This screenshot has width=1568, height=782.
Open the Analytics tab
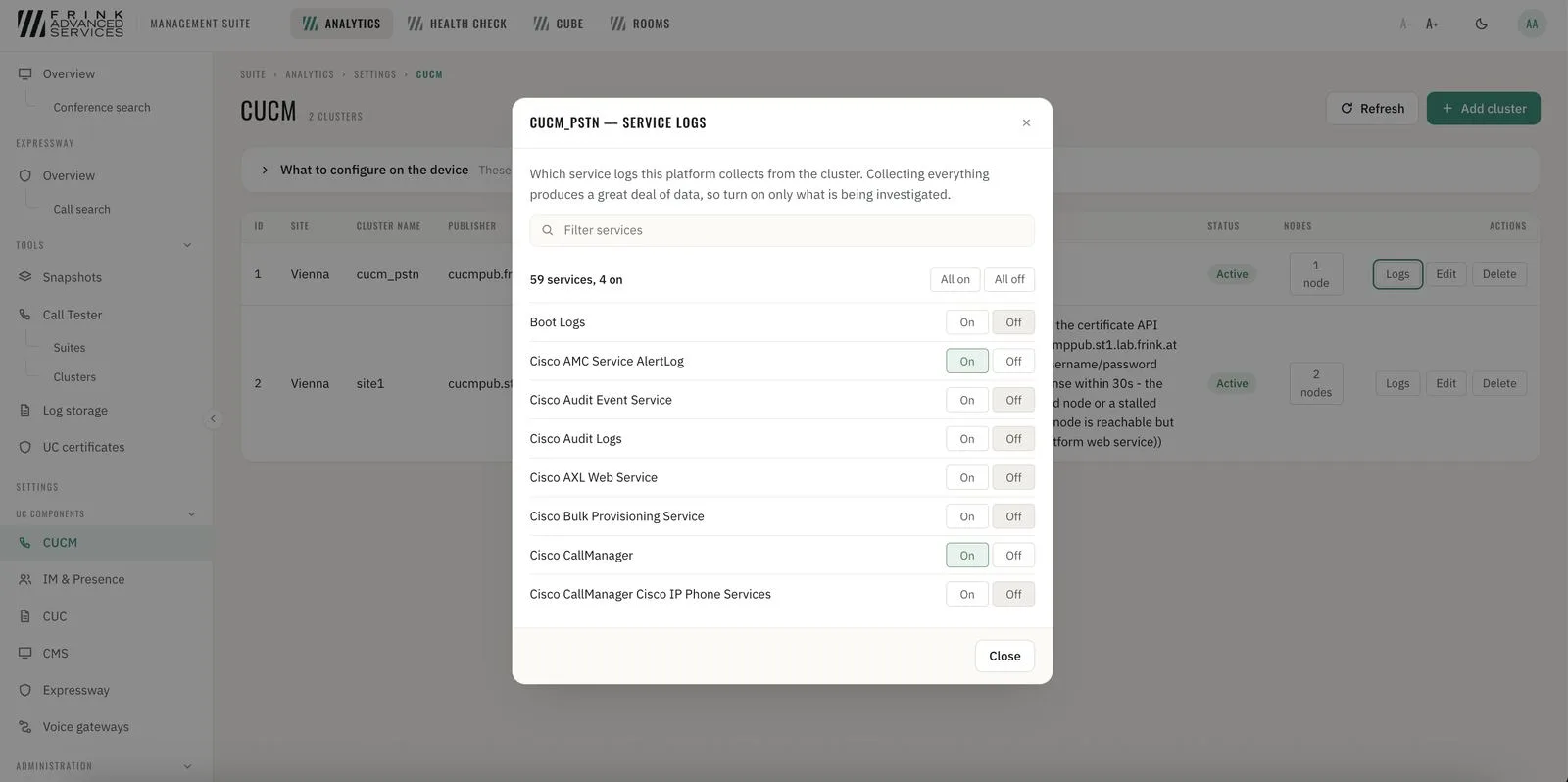[341, 24]
